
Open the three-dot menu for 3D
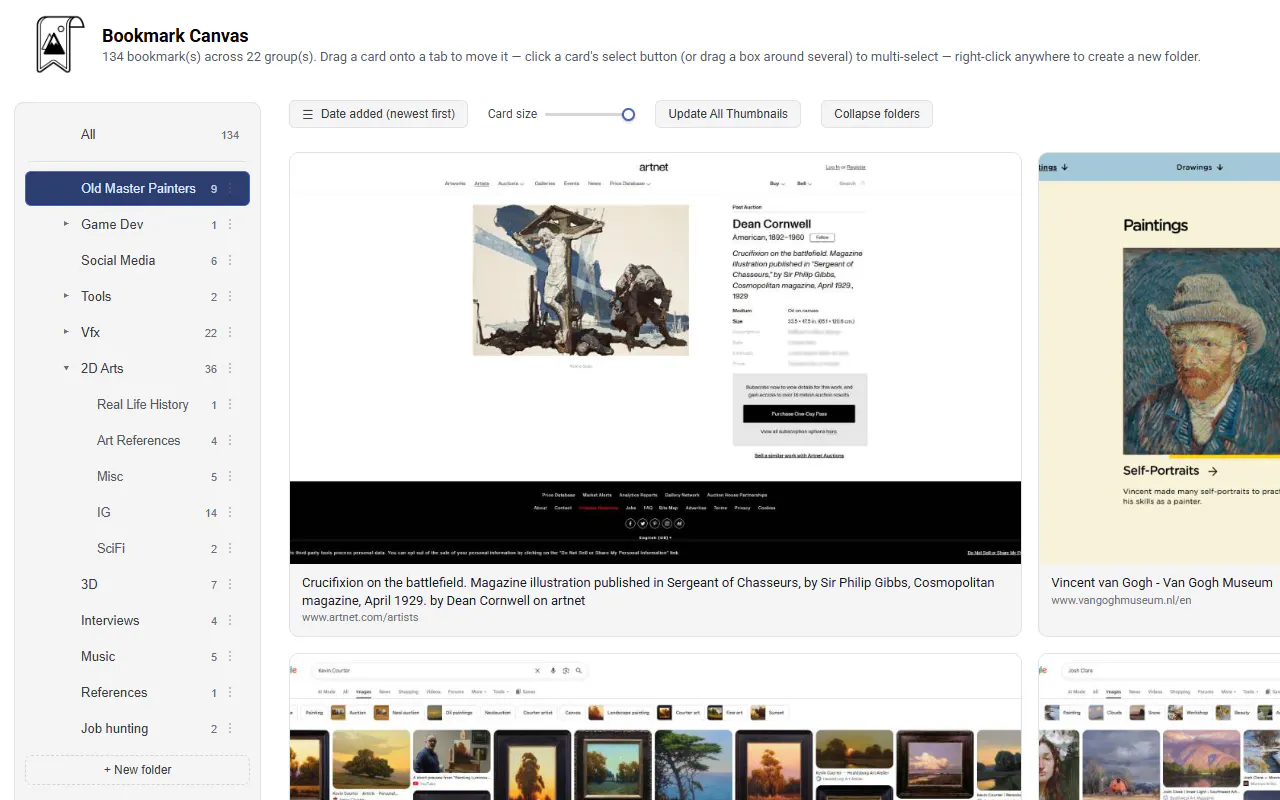pyautogui.click(x=230, y=584)
